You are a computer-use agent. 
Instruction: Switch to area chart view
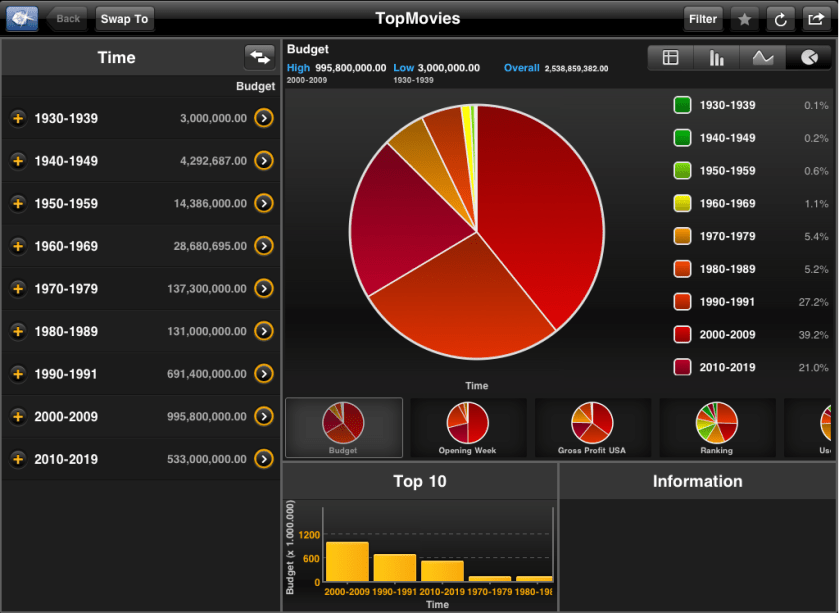tap(762, 58)
